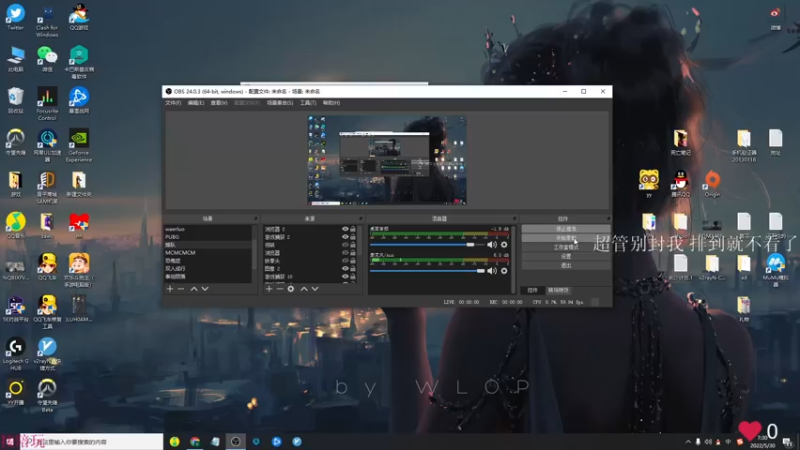Adjust the desktop audio volume slider
The image size is (800, 450).
pyautogui.click(x=470, y=244)
